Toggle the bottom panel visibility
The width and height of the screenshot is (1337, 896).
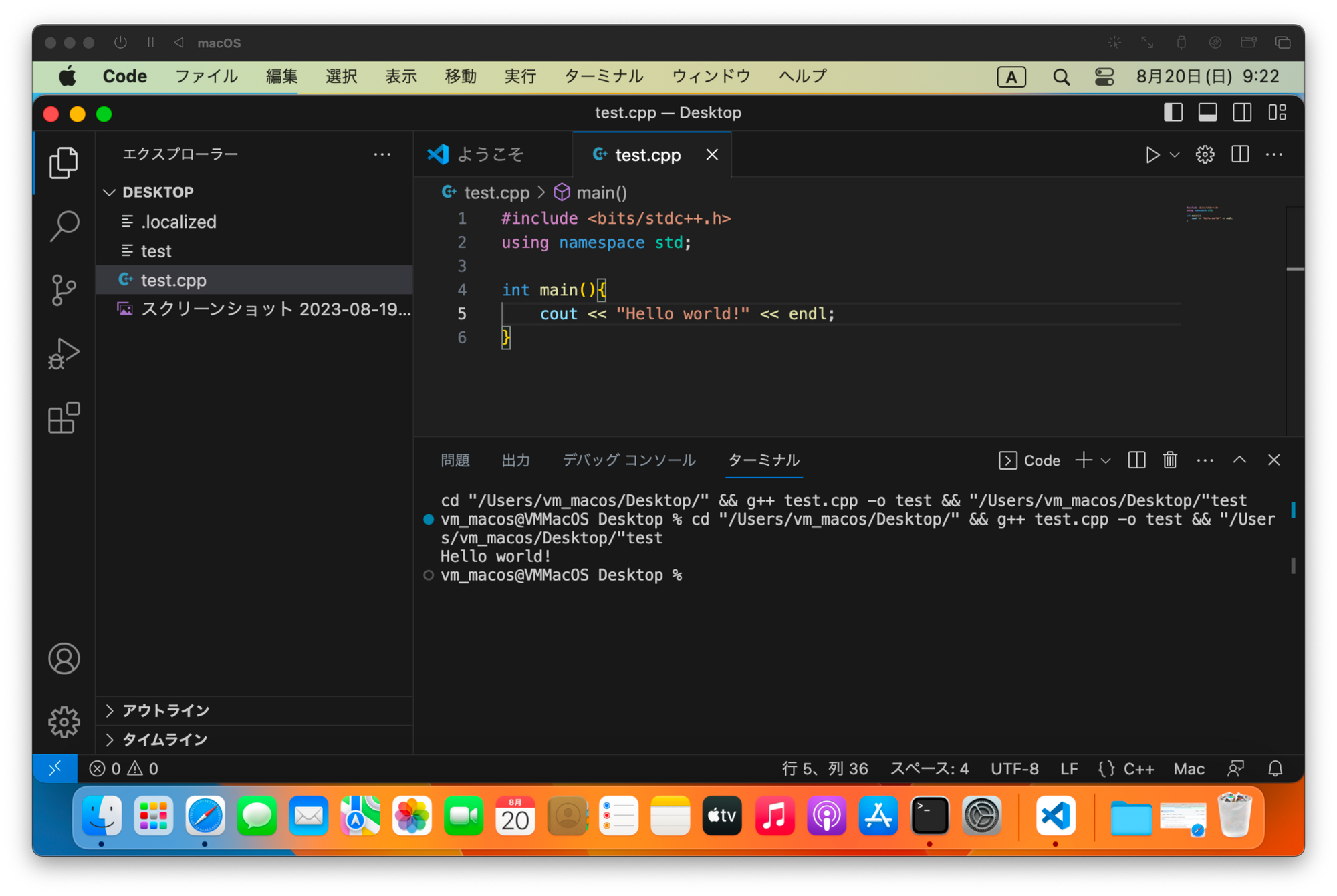coord(1207,112)
